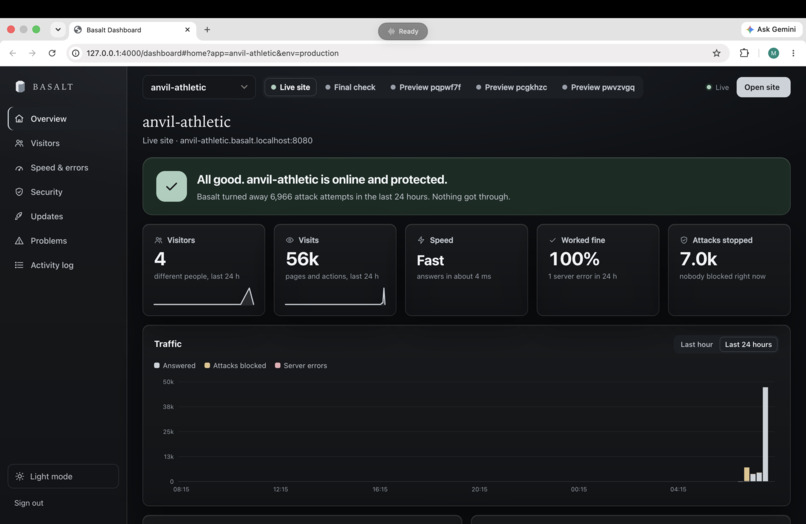806x524 pixels.
Task: Open the Chrome three-dot menu
Action: point(793,53)
